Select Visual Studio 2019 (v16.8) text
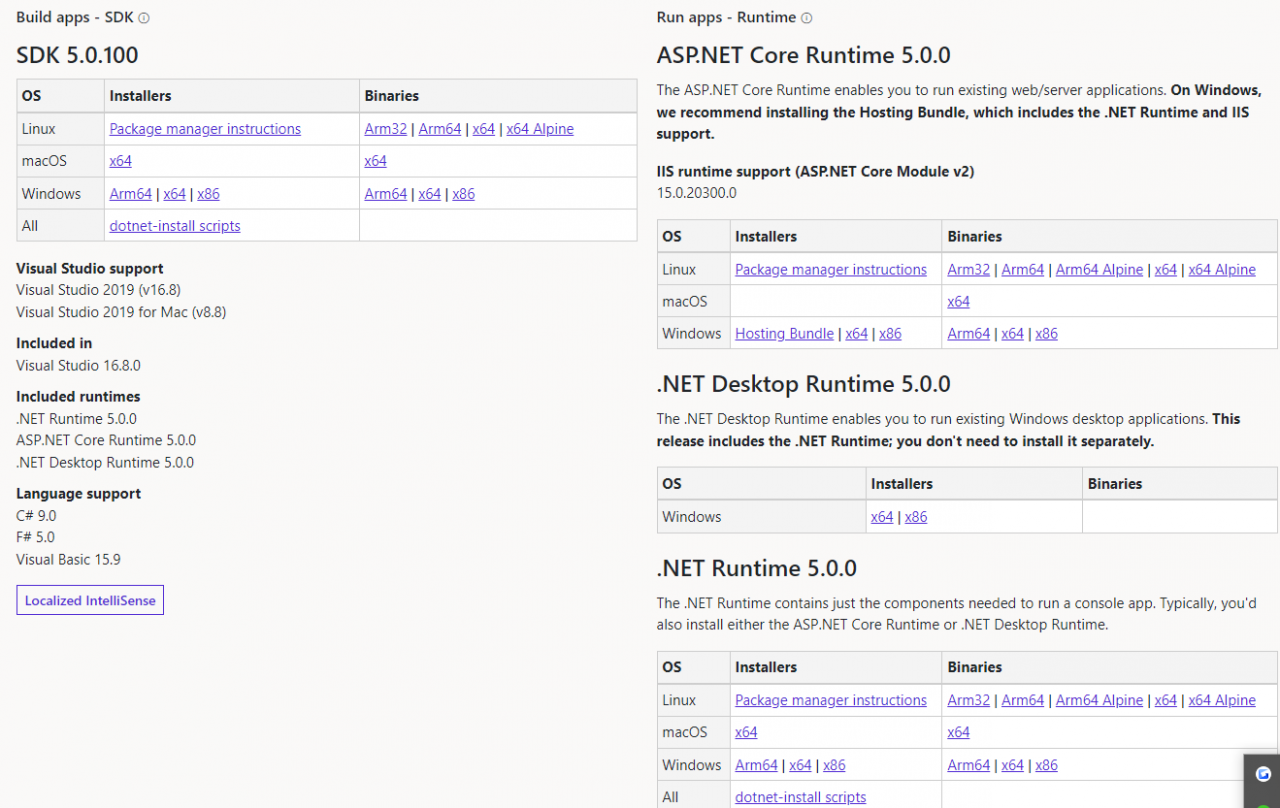This screenshot has width=1280, height=808. pos(99,290)
